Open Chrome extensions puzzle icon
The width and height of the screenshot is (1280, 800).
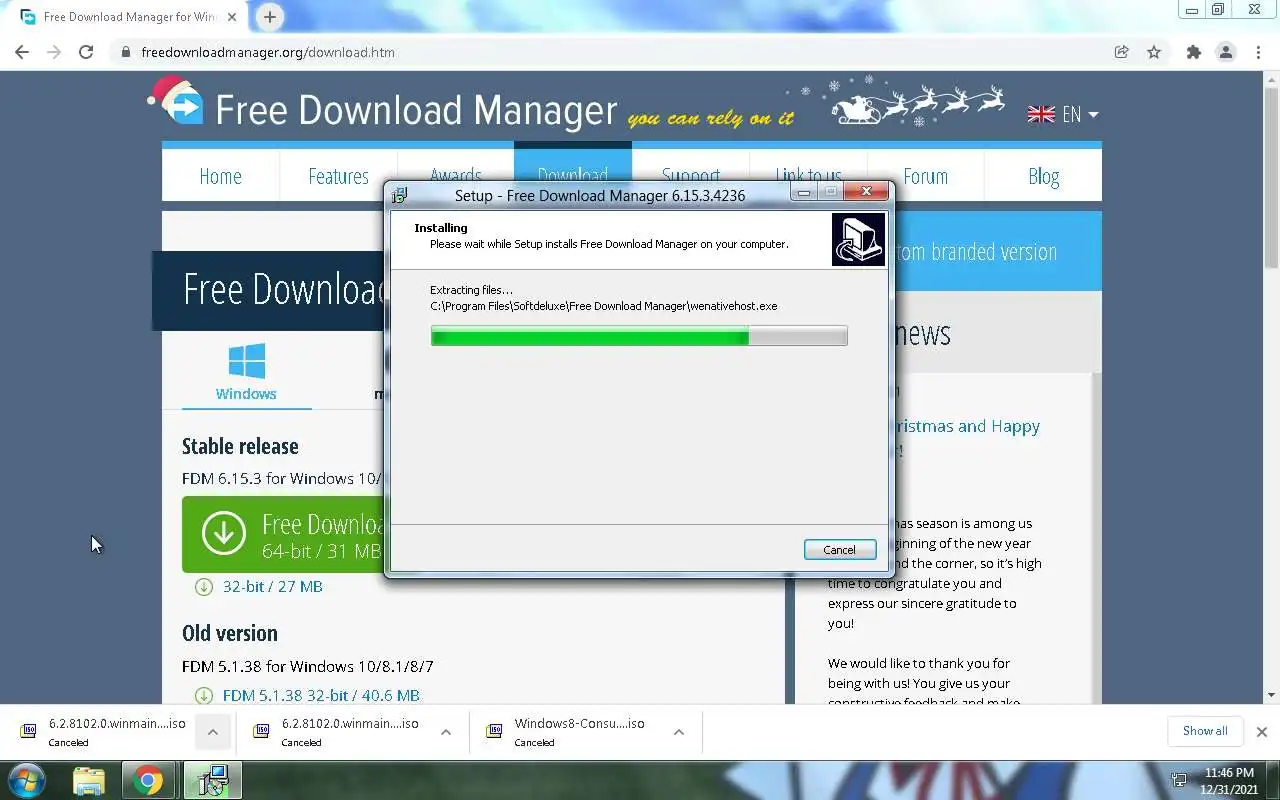(x=1193, y=52)
